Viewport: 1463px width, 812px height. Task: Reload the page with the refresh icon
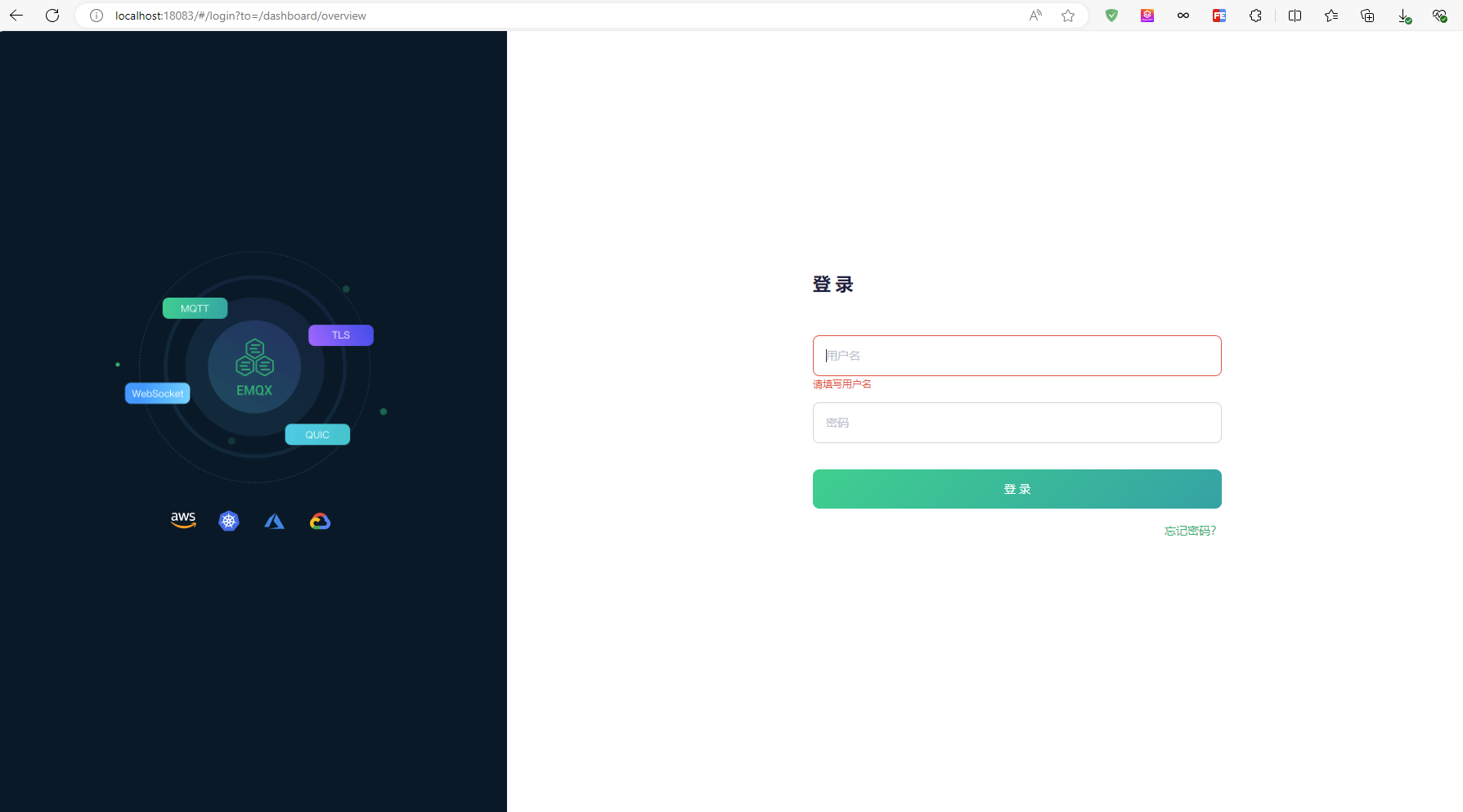click(x=52, y=16)
